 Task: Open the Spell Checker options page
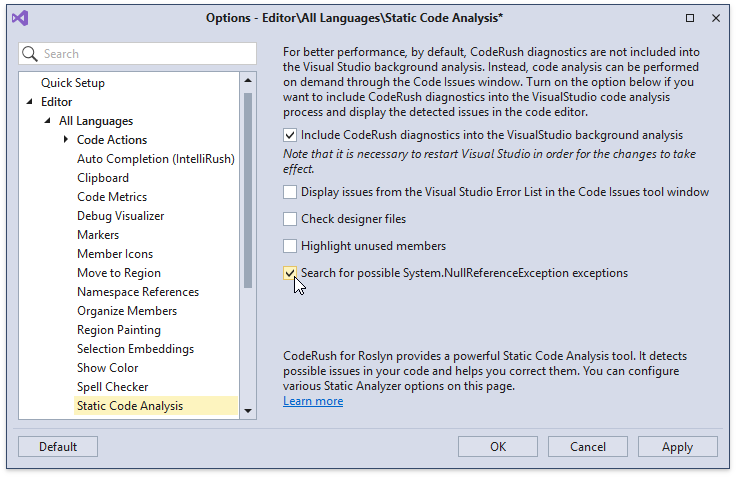(113, 387)
